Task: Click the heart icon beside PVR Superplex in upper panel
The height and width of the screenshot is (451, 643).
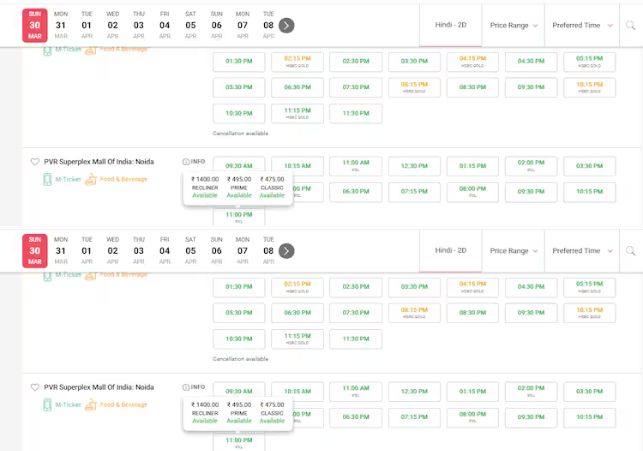Action: (35, 162)
